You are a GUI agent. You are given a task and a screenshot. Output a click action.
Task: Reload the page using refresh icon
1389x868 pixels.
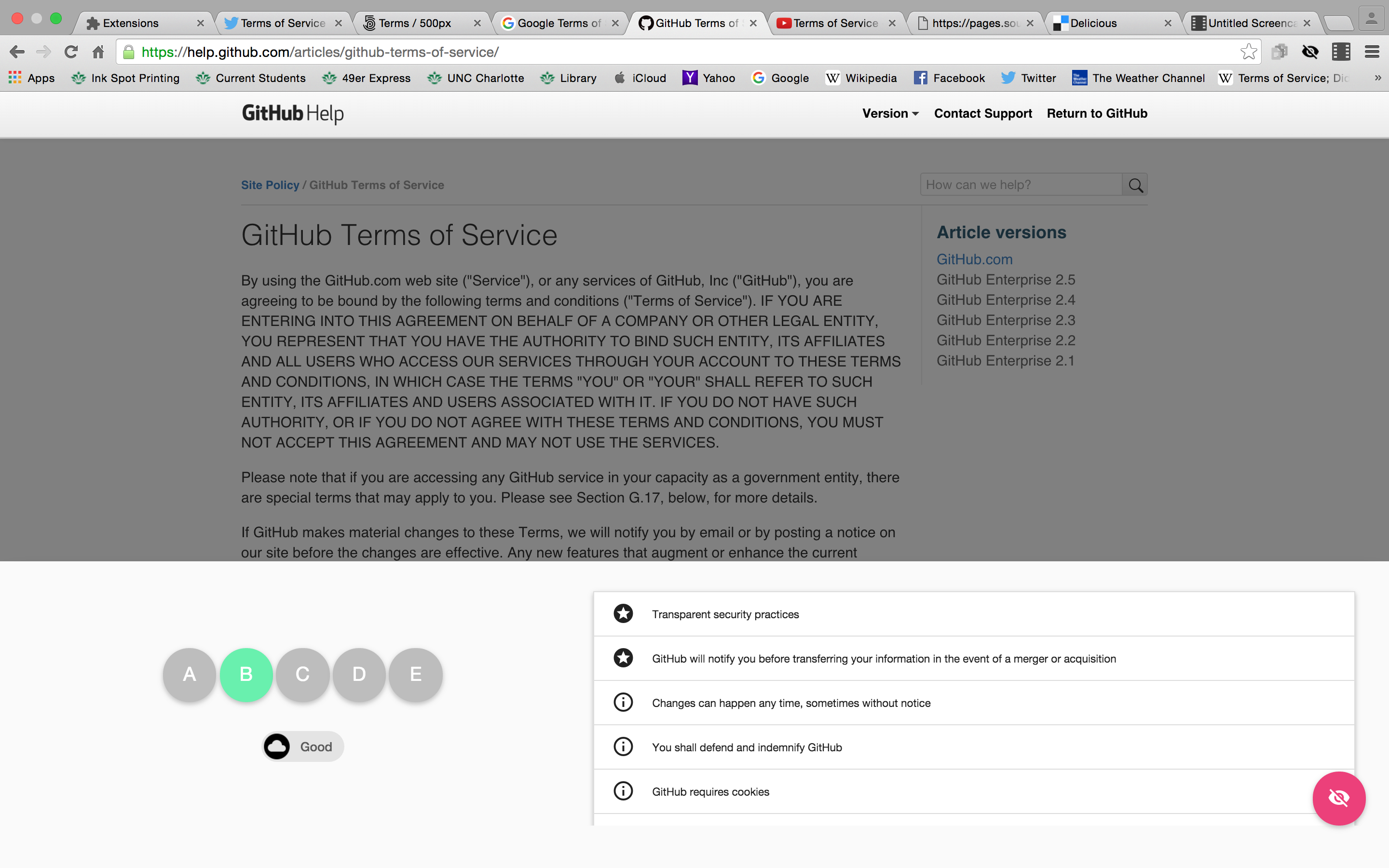(x=70, y=52)
